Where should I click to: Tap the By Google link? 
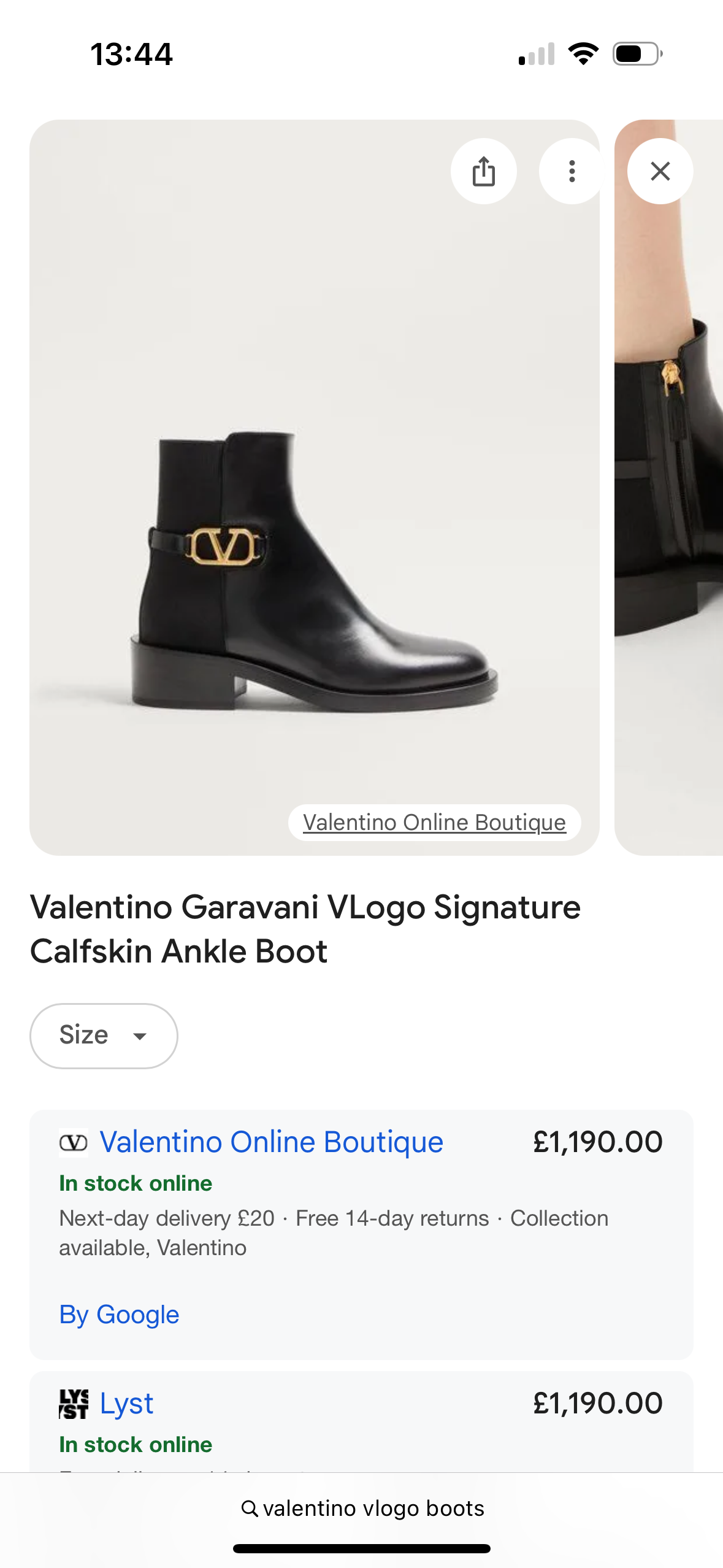point(119,1314)
